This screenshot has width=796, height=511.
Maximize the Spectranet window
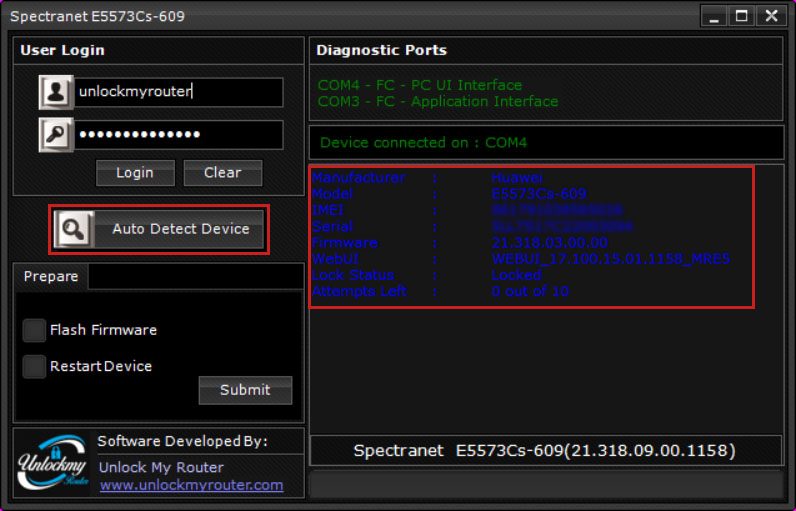(742, 16)
